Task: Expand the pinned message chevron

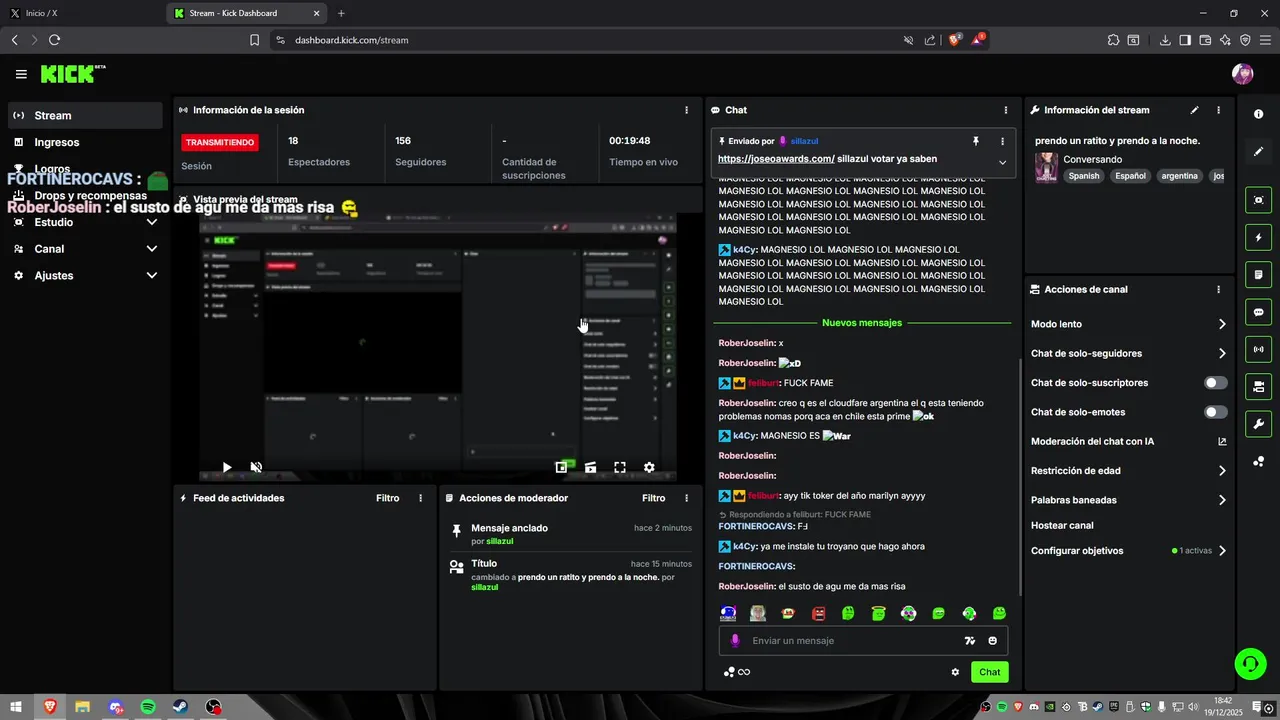Action: tap(1002, 162)
